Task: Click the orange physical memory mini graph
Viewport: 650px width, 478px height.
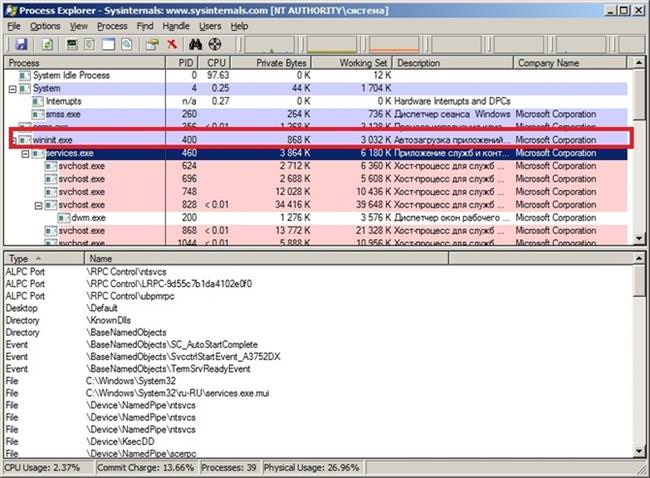Action: coord(394,45)
